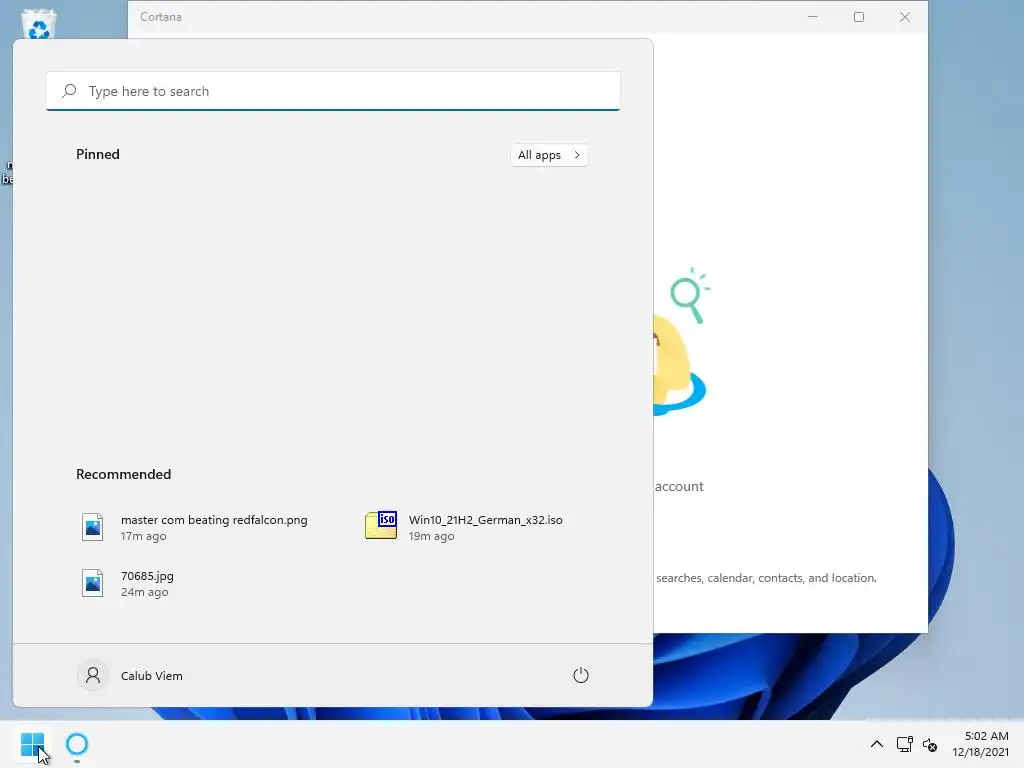Click the magnifier icon in search box
The height and width of the screenshot is (768, 1024).
pos(69,91)
